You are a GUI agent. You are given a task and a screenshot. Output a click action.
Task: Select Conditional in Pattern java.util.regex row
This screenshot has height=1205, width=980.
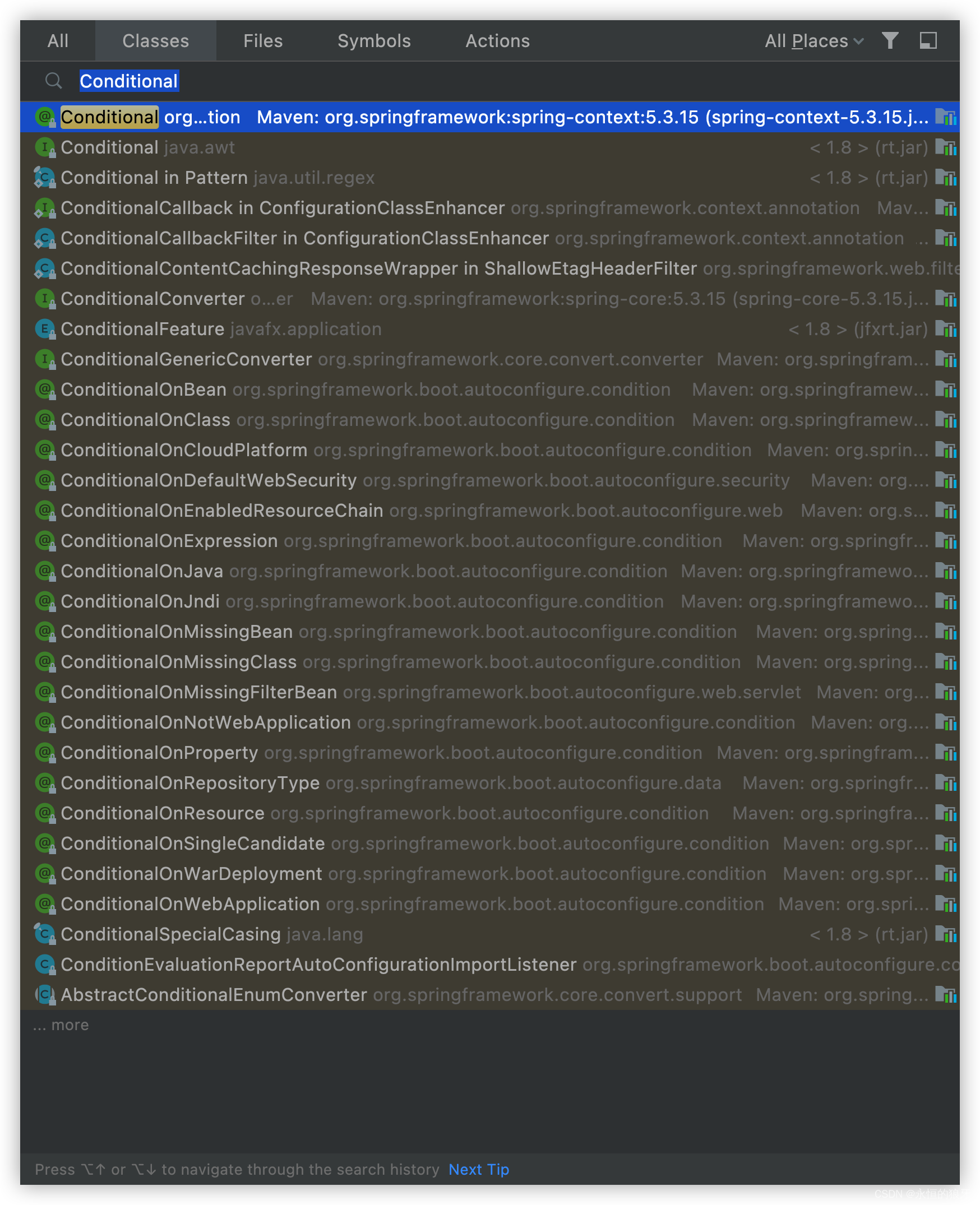tap(490, 178)
